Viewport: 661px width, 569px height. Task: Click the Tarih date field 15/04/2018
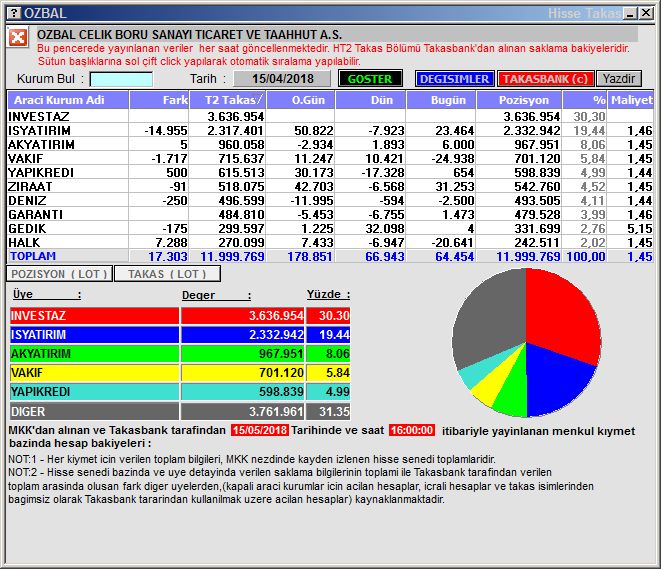282,79
